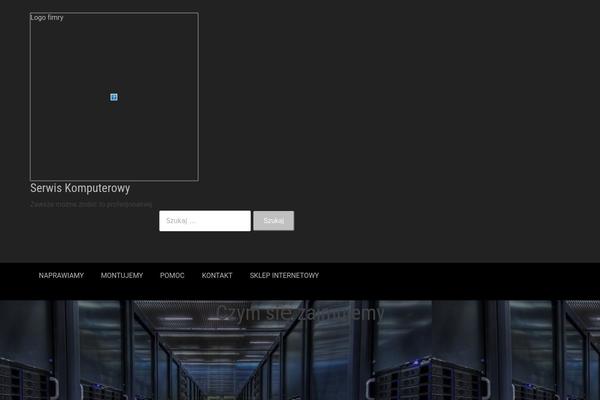This screenshot has width=600, height=400.
Task: Focus the Szukaj search input field
Action: coord(205,221)
